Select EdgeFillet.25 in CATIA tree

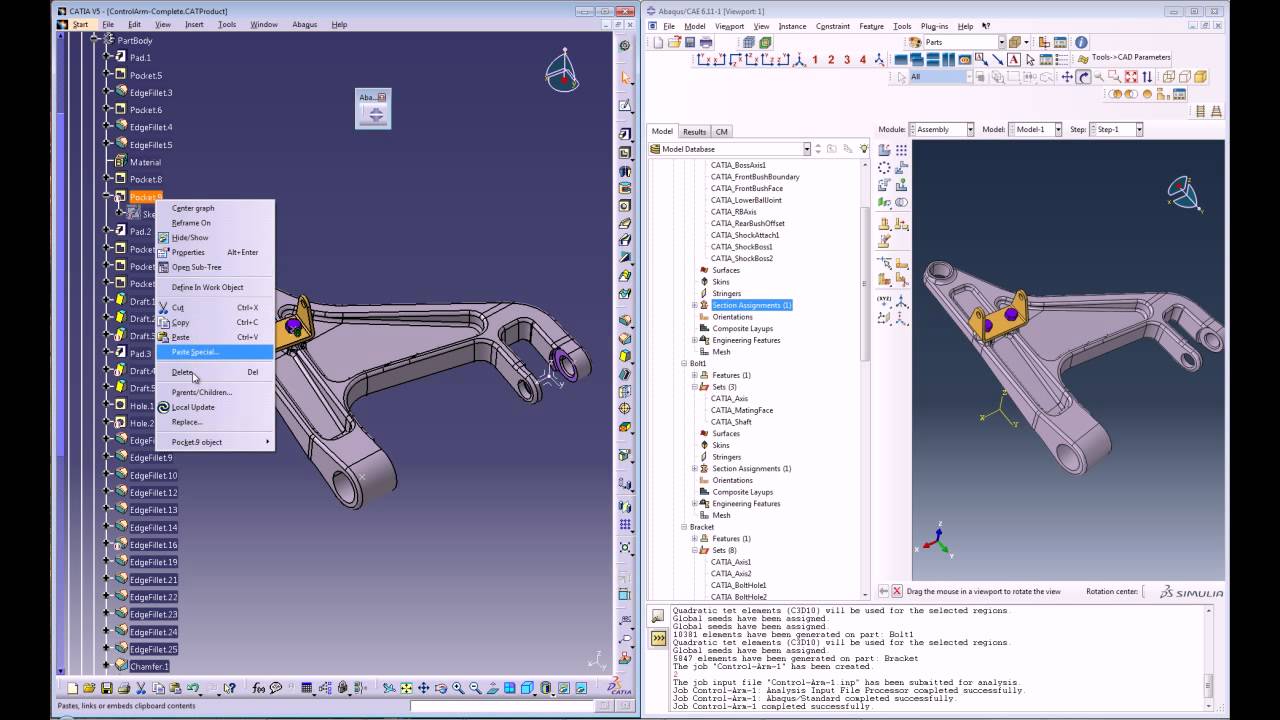point(153,649)
